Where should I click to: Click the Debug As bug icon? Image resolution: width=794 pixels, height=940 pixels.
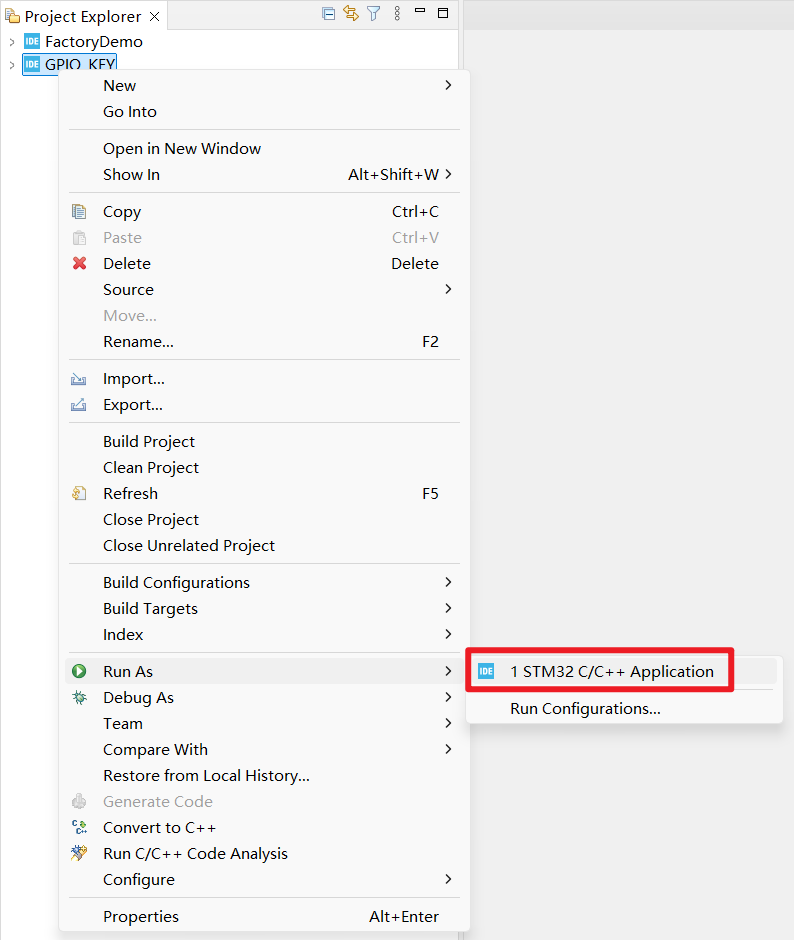click(x=80, y=698)
